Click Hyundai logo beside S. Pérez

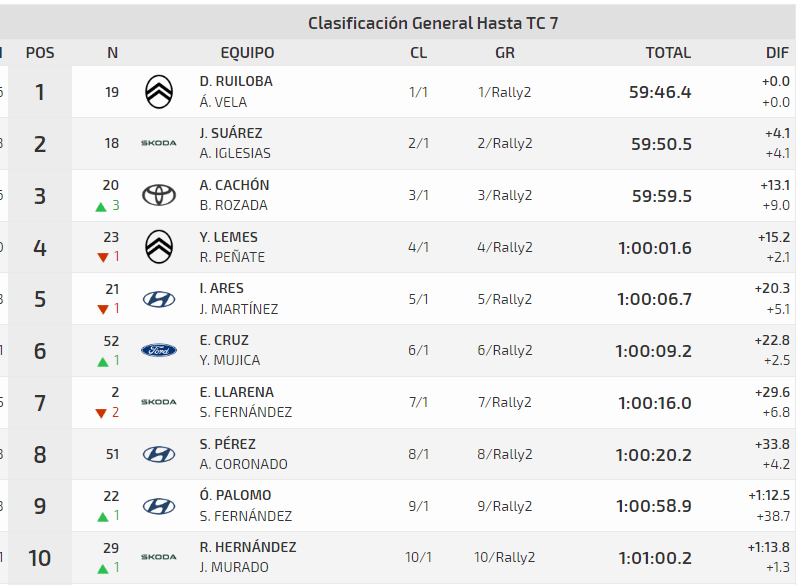click(x=159, y=454)
